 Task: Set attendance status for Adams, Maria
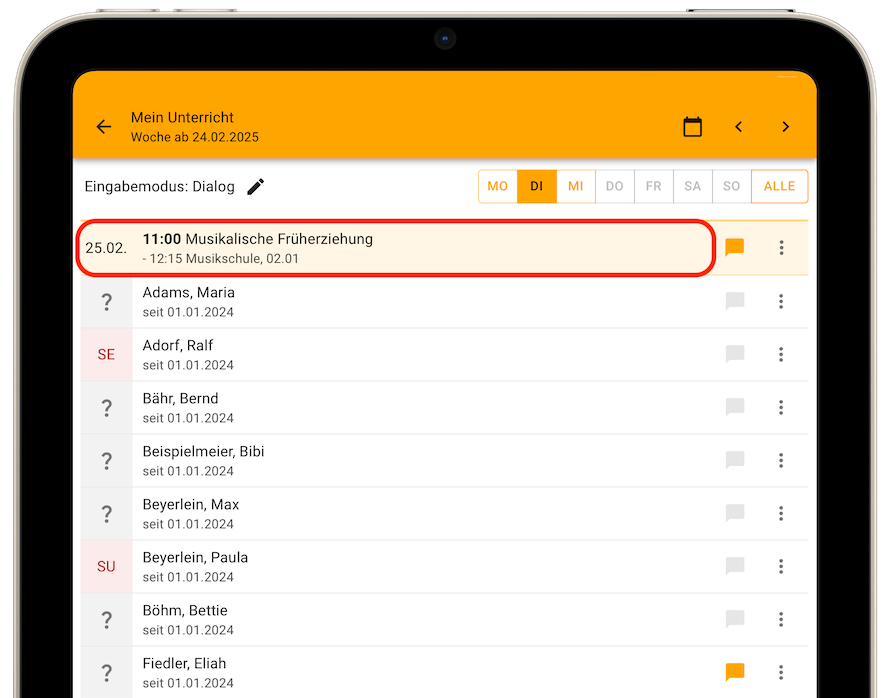pyautogui.click(x=107, y=302)
